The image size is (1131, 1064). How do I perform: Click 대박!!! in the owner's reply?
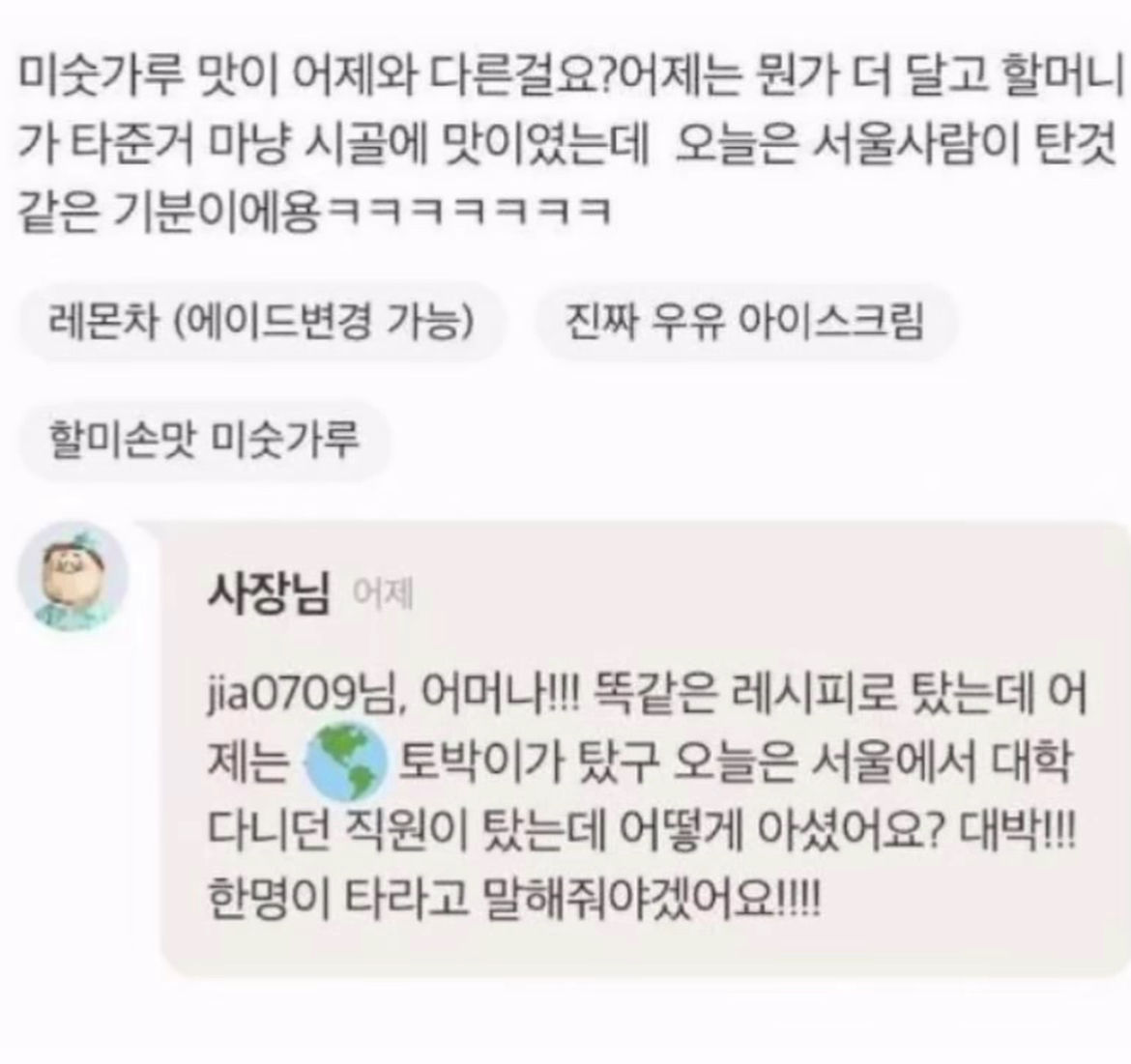click(x=1017, y=831)
